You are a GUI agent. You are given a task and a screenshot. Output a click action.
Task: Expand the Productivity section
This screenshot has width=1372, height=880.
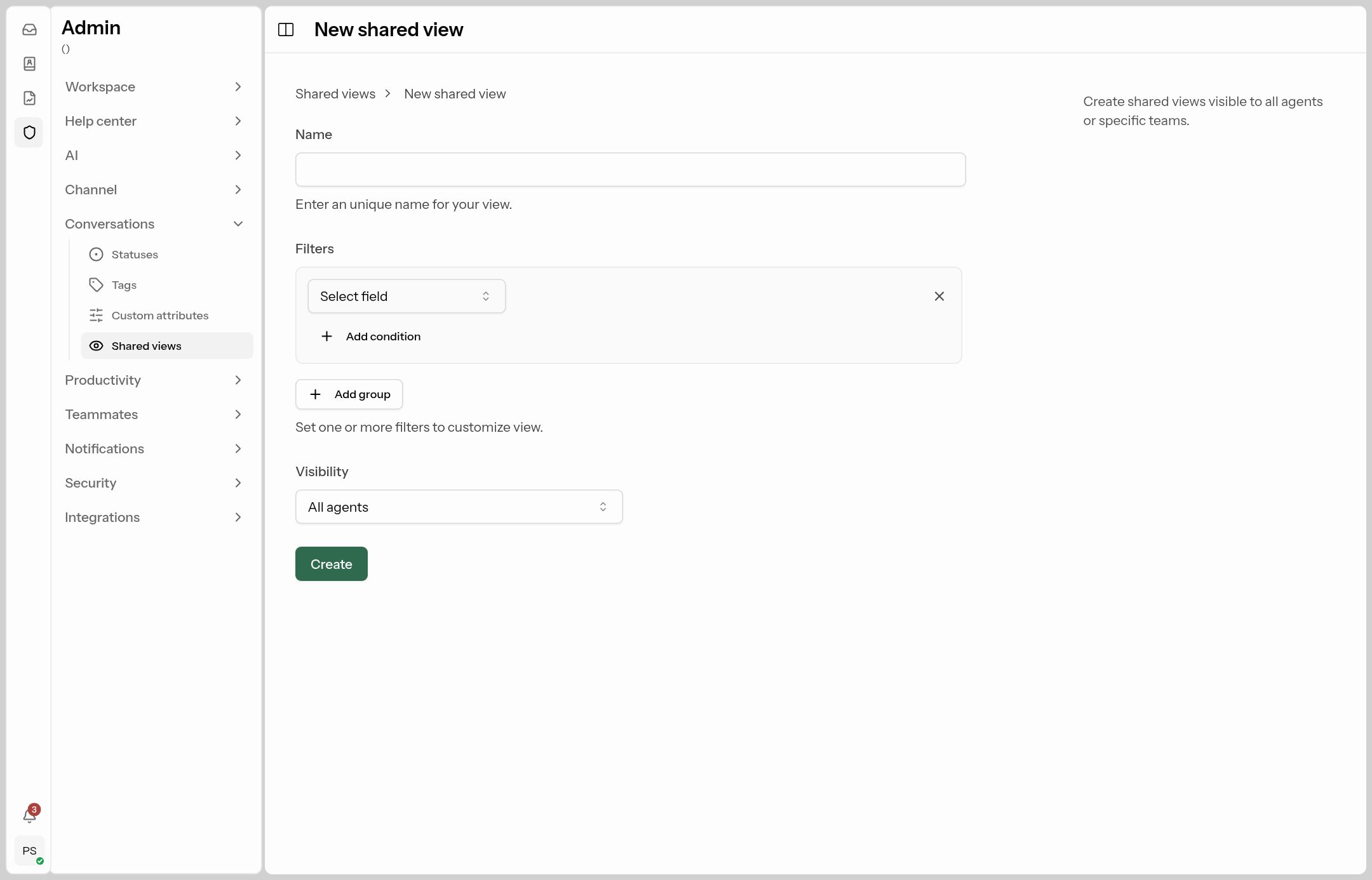tap(154, 380)
